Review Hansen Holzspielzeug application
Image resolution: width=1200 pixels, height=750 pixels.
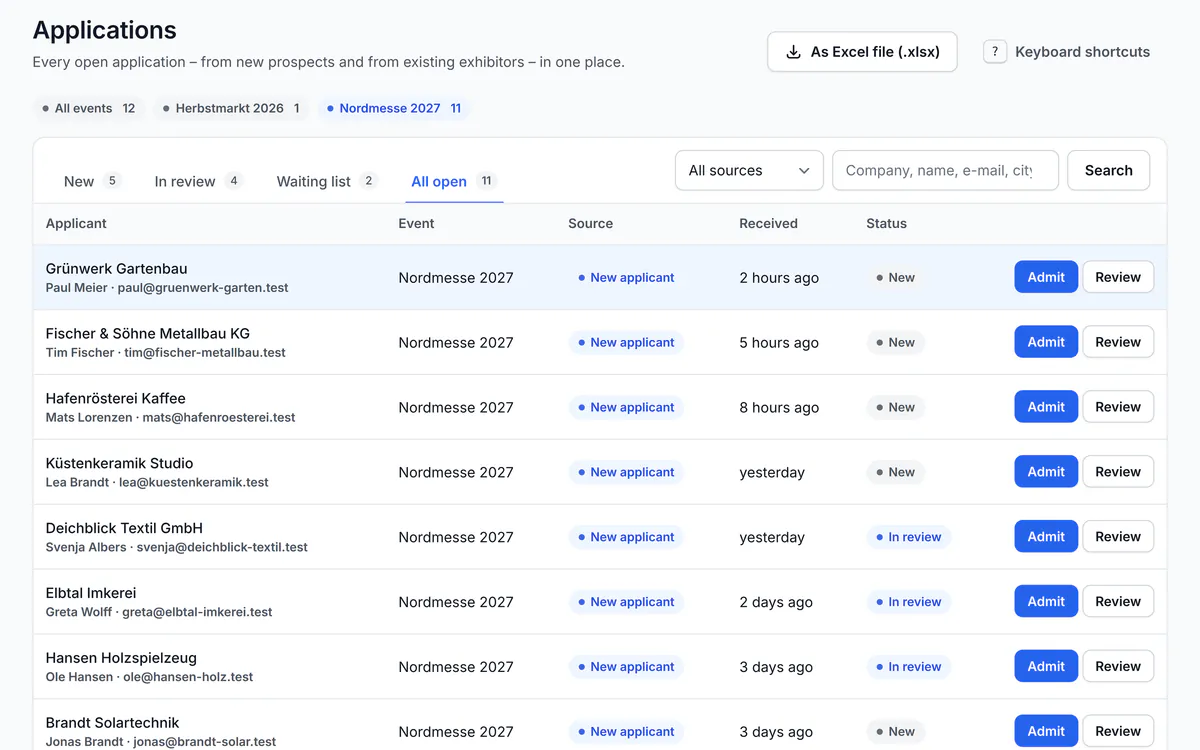(1118, 667)
